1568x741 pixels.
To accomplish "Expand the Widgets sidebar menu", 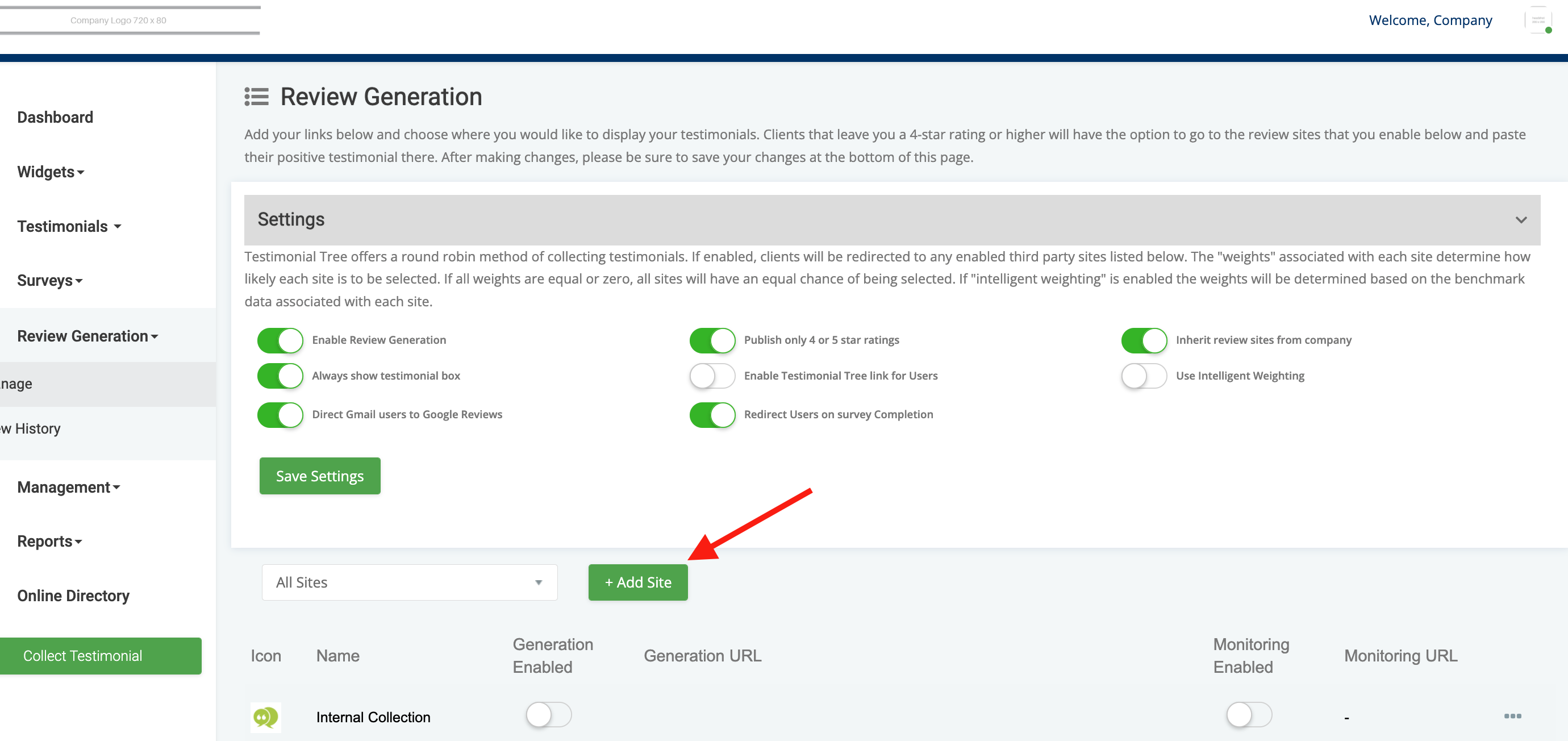I will [x=51, y=172].
